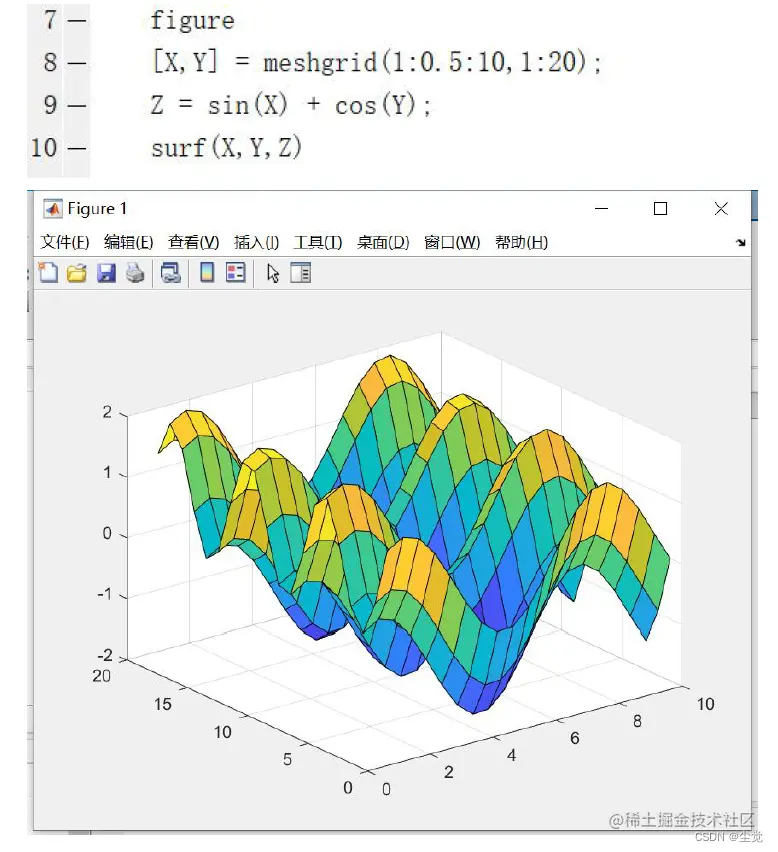This screenshot has width=778, height=852.
Task: Minimize the Figure 1 window
Action: [x=601, y=209]
